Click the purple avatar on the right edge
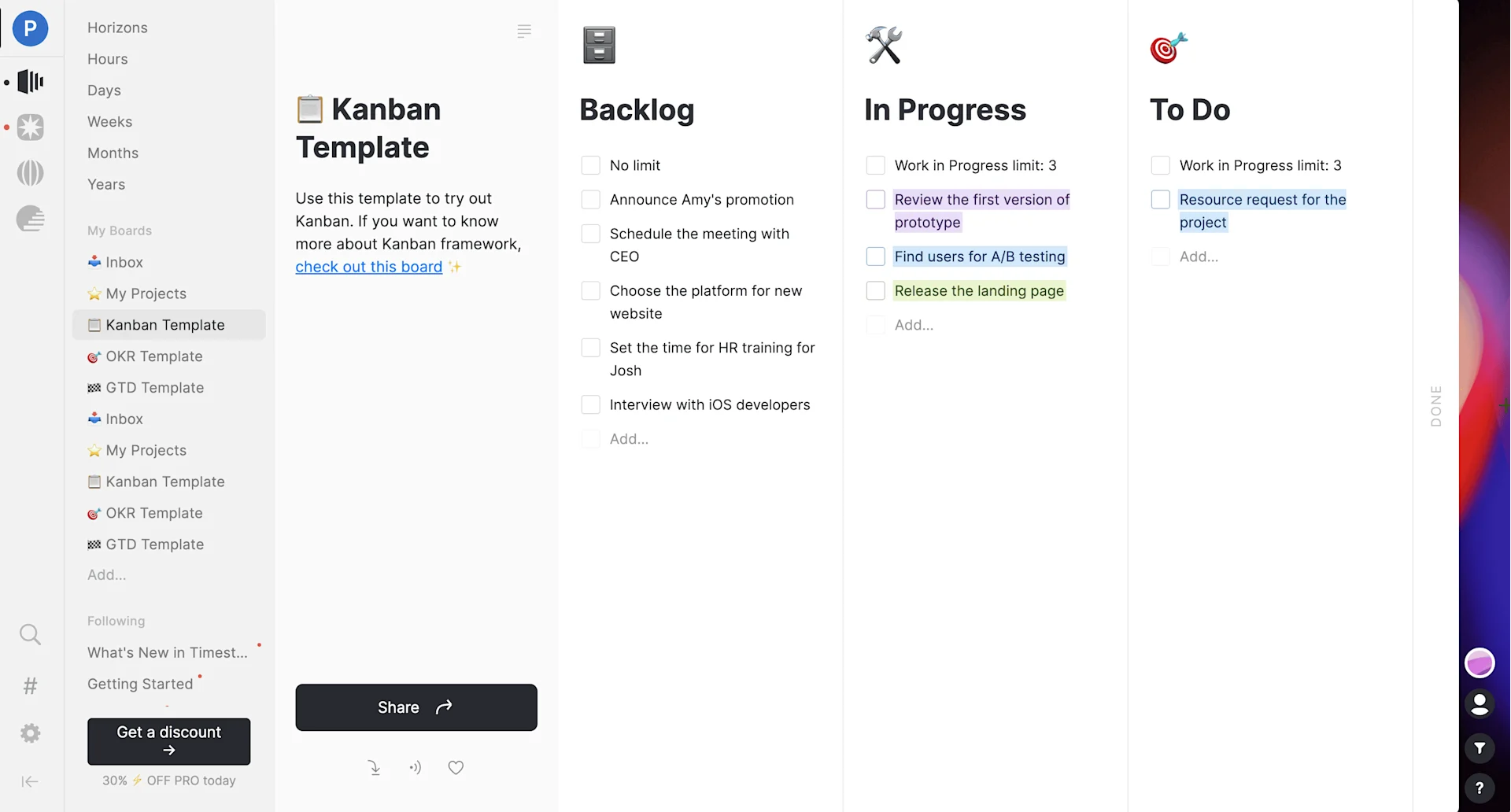The width and height of the screenshot is (1511, 812). [x=1480, y=663]
